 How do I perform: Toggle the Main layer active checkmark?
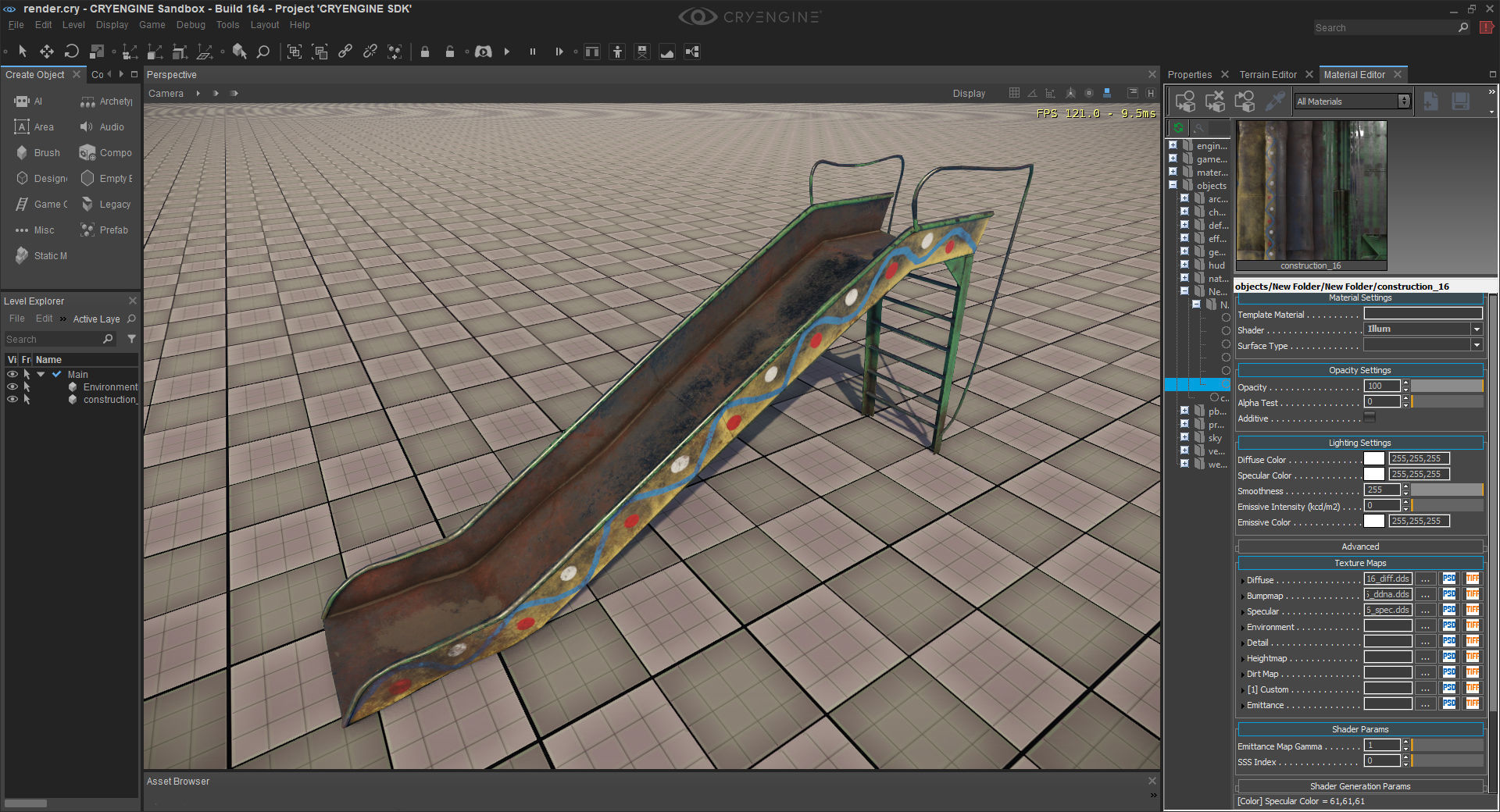click(56, 375)
